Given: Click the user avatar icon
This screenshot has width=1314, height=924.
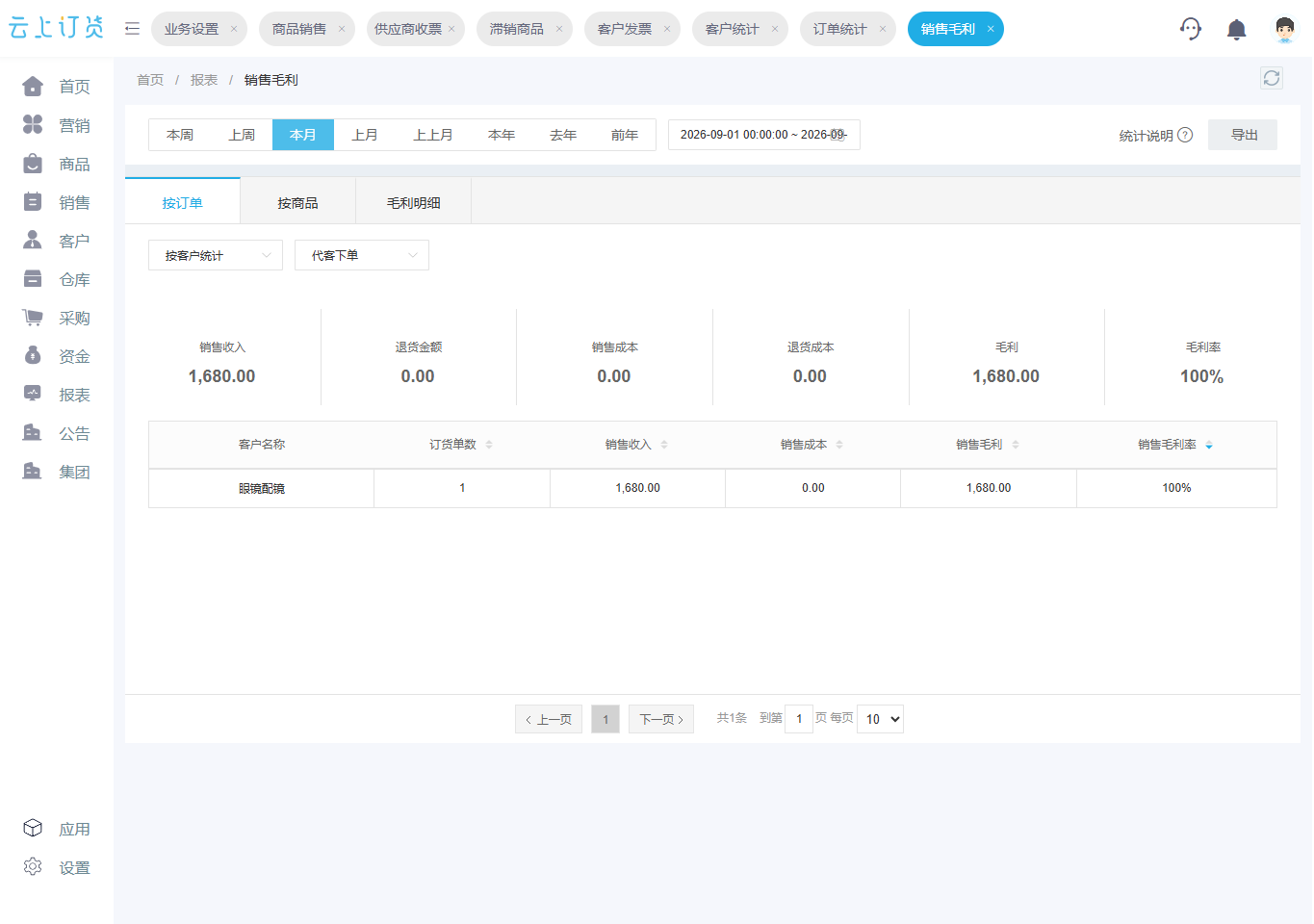Looking at the screenshot, I should [1284, 29].
